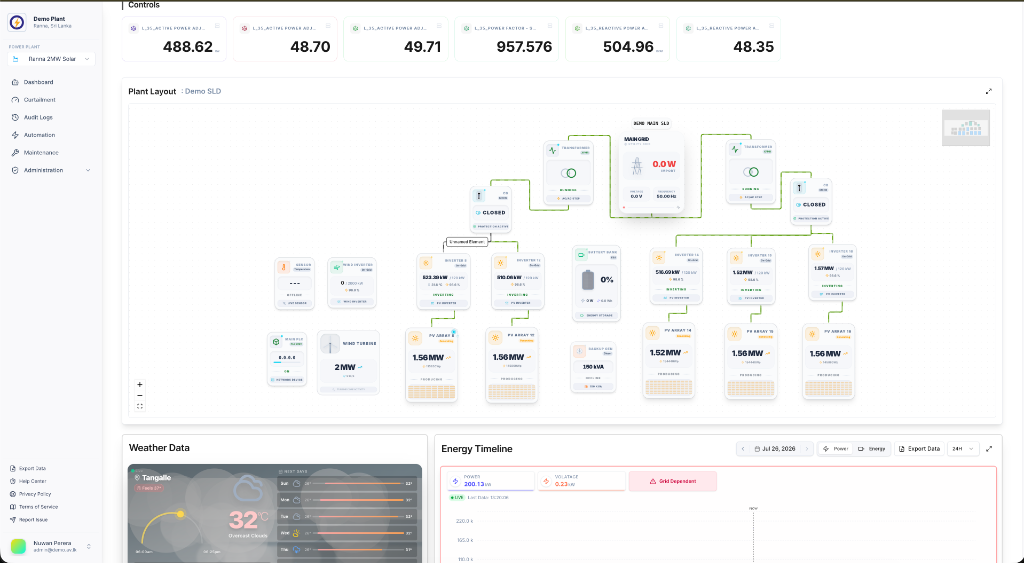Click the Automation lightning bolt icon
The height and width of the screenshot is (563, 1024).
click(15, 135)
